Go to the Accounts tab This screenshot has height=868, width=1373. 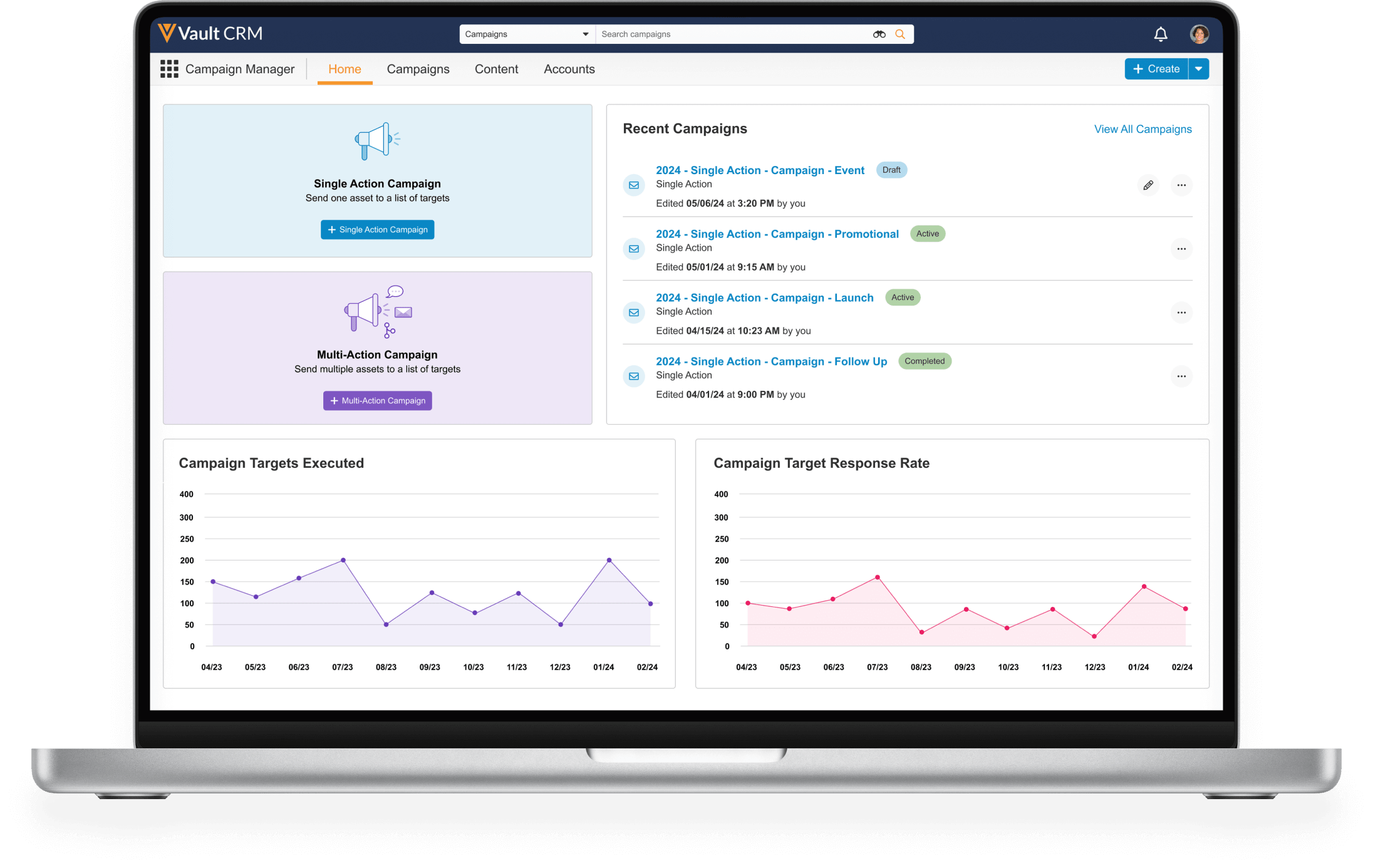click(x=569, y=70)
